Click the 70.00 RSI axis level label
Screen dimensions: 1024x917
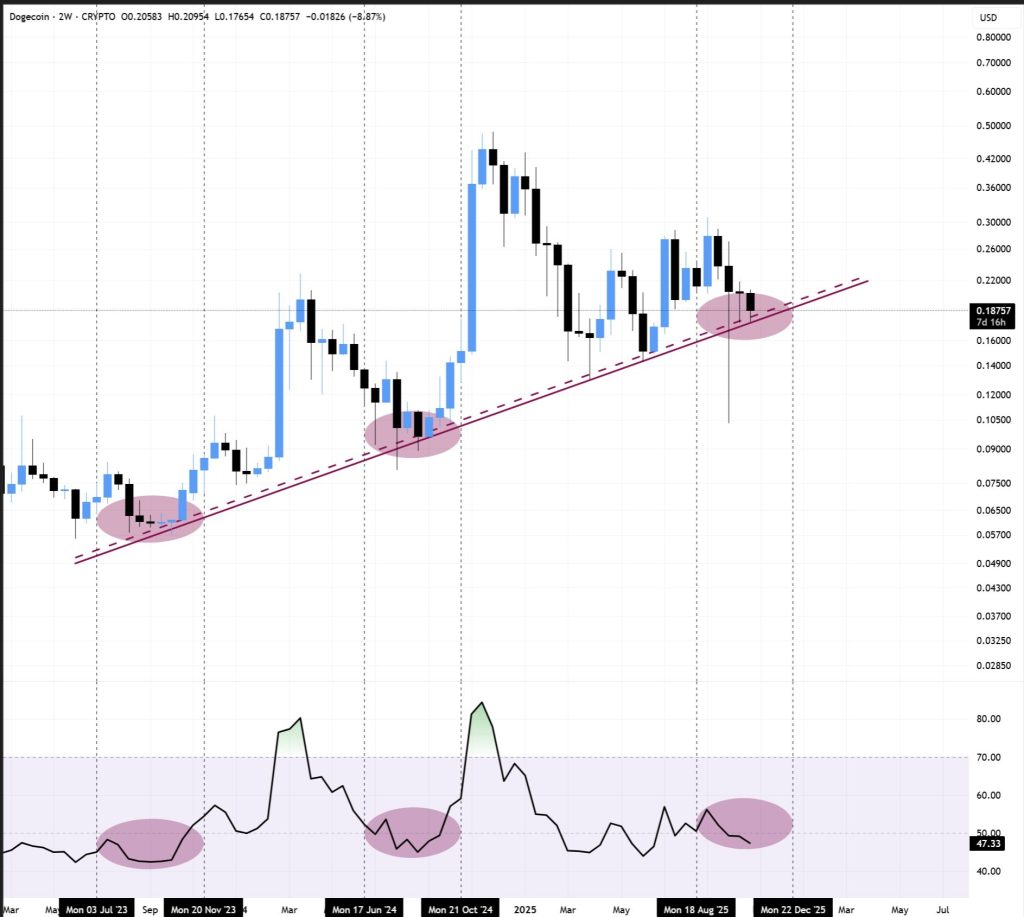coord(989,757)
